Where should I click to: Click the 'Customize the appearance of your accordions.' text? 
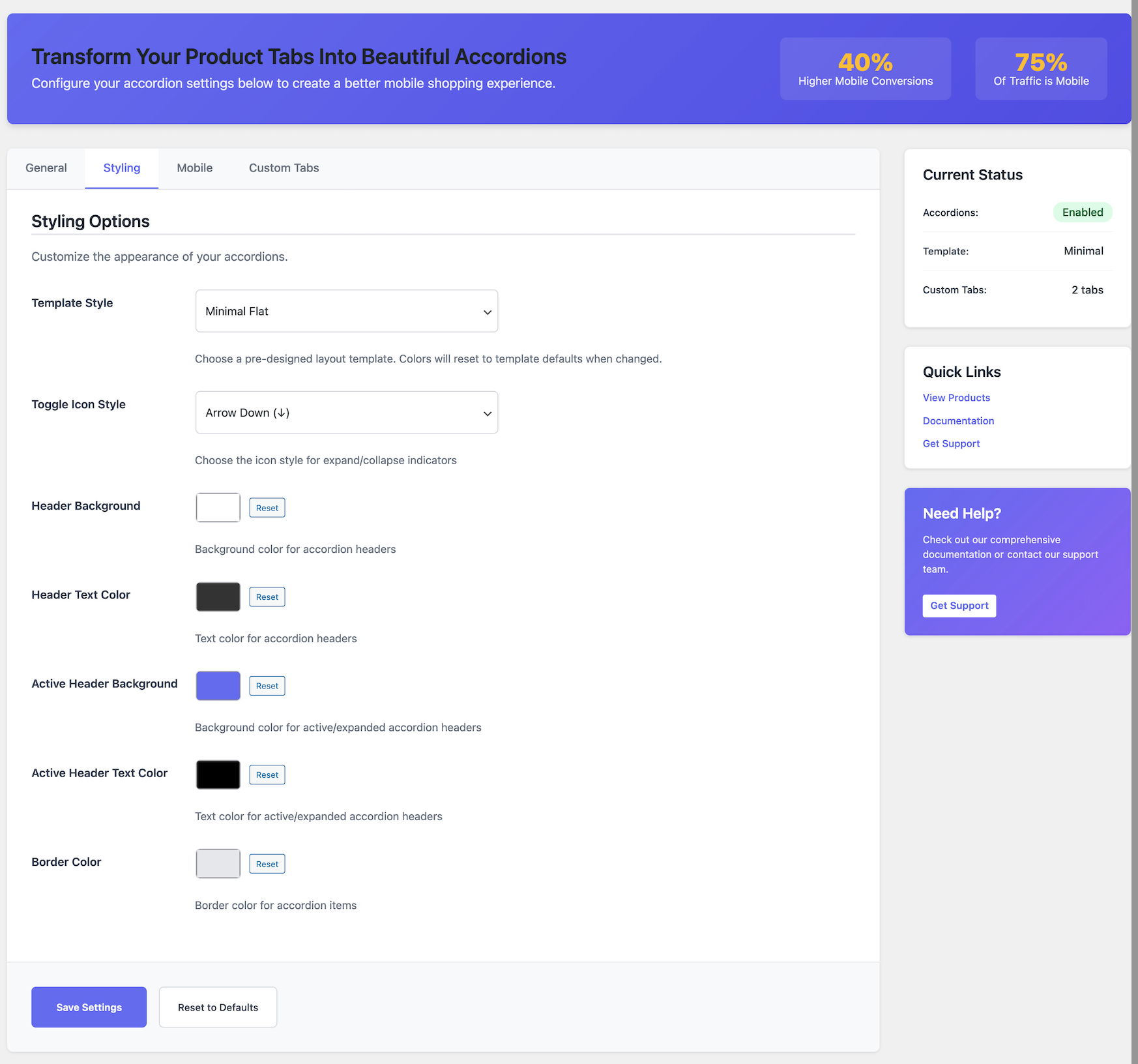160,257
